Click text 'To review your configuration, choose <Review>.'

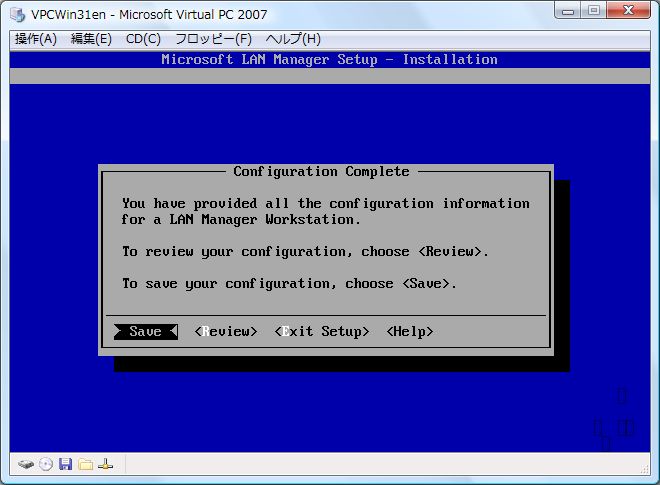[305, 252]
